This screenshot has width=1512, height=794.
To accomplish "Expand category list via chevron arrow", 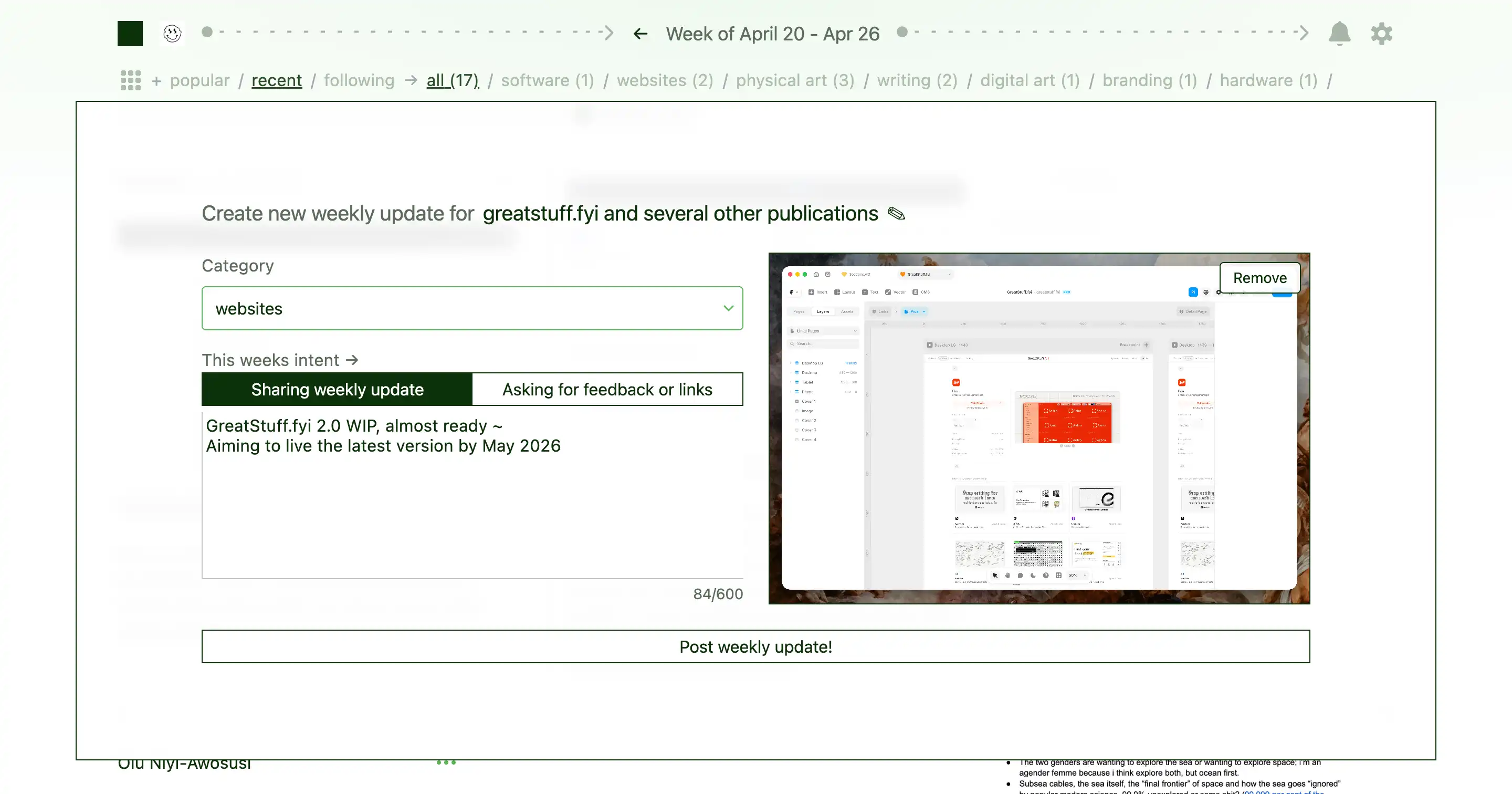I will tap(728, 308).
